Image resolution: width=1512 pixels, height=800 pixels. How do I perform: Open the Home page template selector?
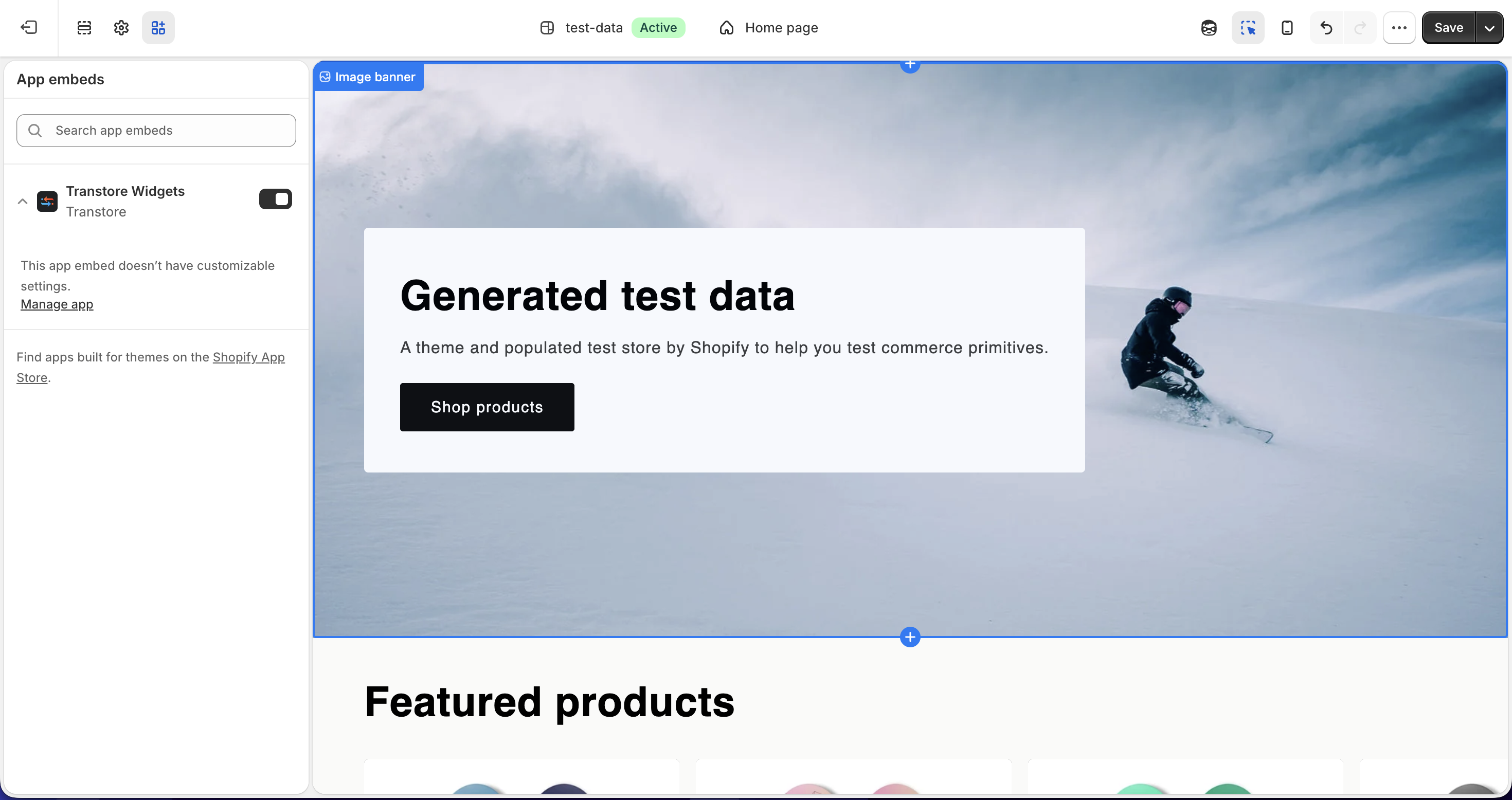[768, 28]
